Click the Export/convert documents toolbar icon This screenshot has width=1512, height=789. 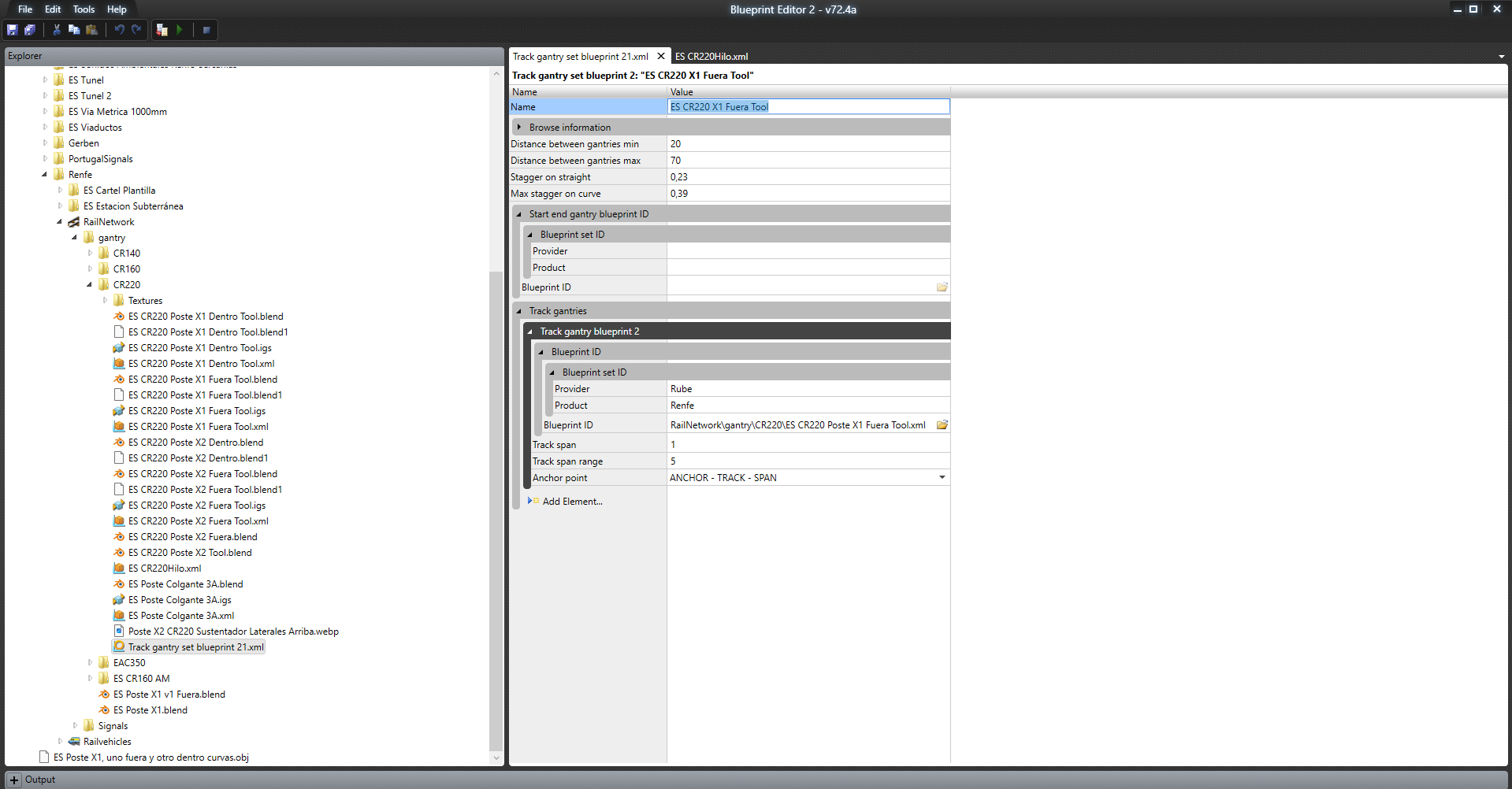click(162, 30)
